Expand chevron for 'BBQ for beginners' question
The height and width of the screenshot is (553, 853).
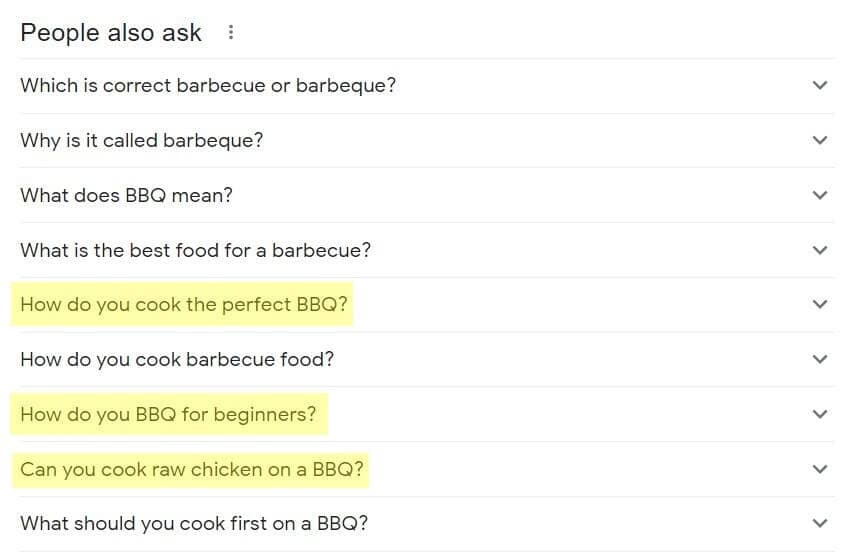820,414
